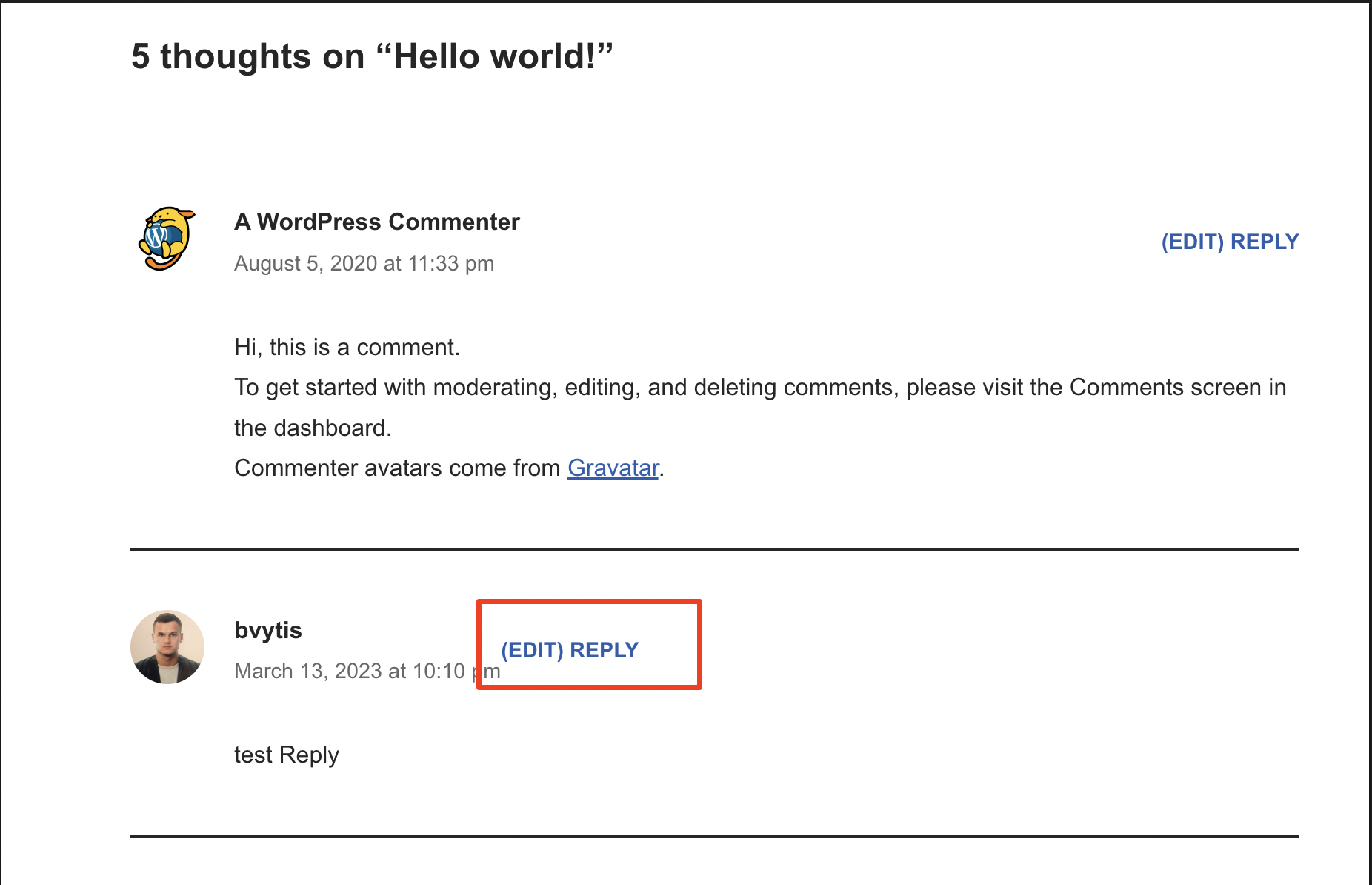Click (EDIT) on the bvytis comment

point(530,649)
